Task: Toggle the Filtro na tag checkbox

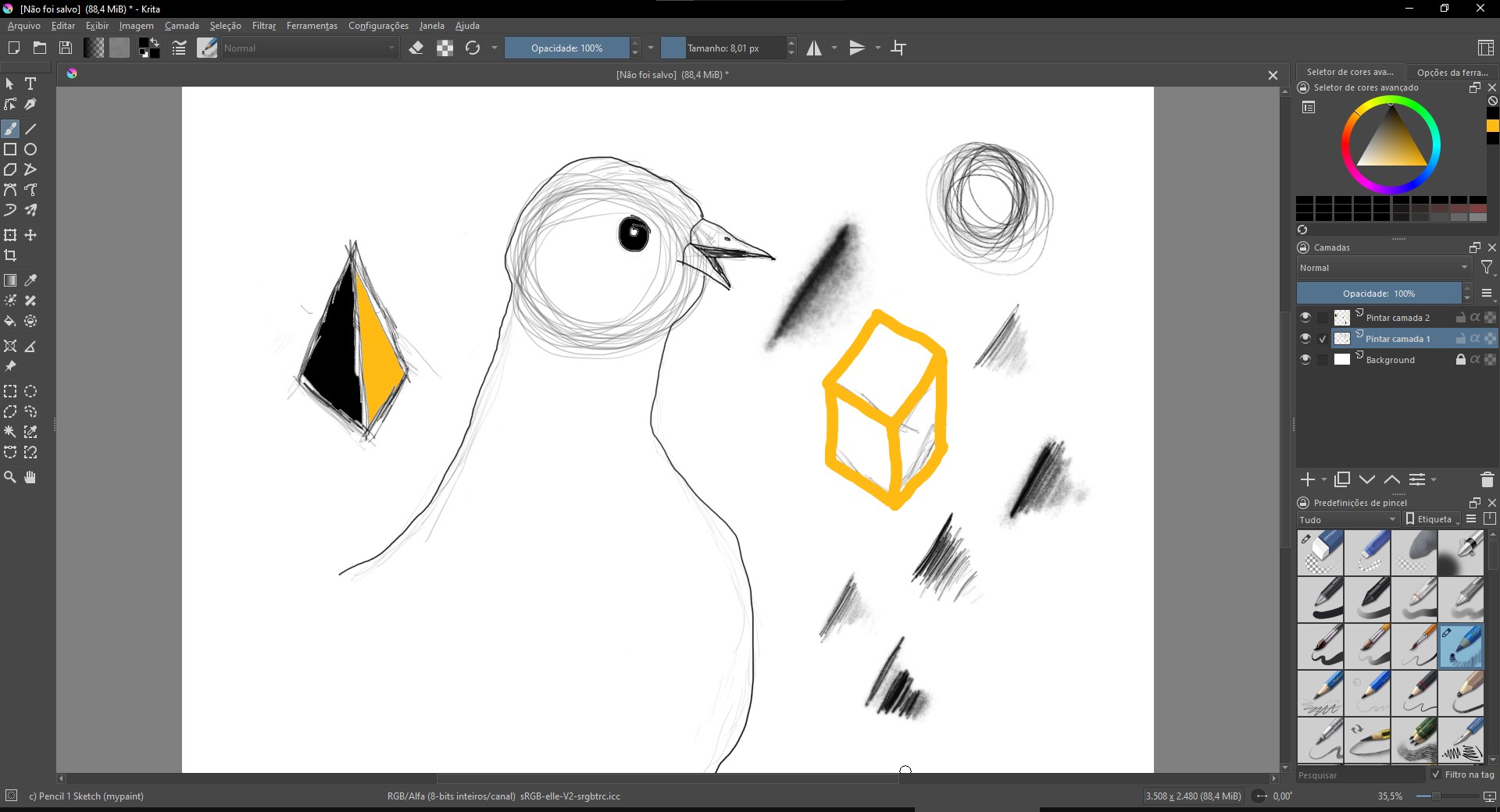Action: coord(1436,775)
